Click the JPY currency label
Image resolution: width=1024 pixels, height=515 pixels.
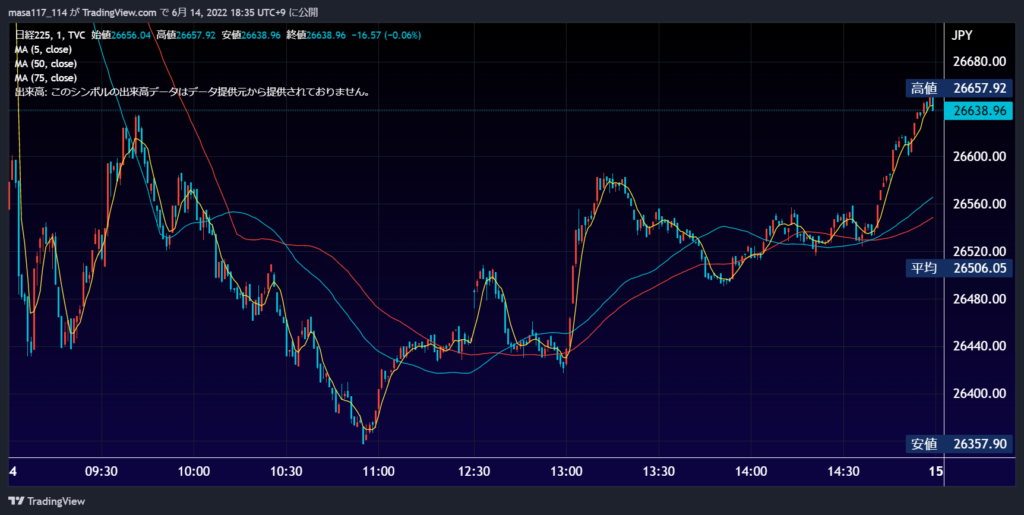(x=963, y=36)
